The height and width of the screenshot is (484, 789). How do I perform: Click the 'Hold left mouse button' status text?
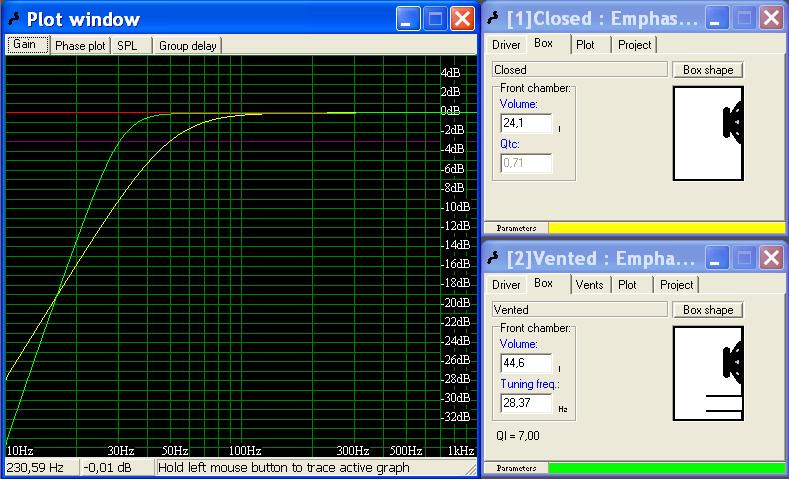pos(283,468)
